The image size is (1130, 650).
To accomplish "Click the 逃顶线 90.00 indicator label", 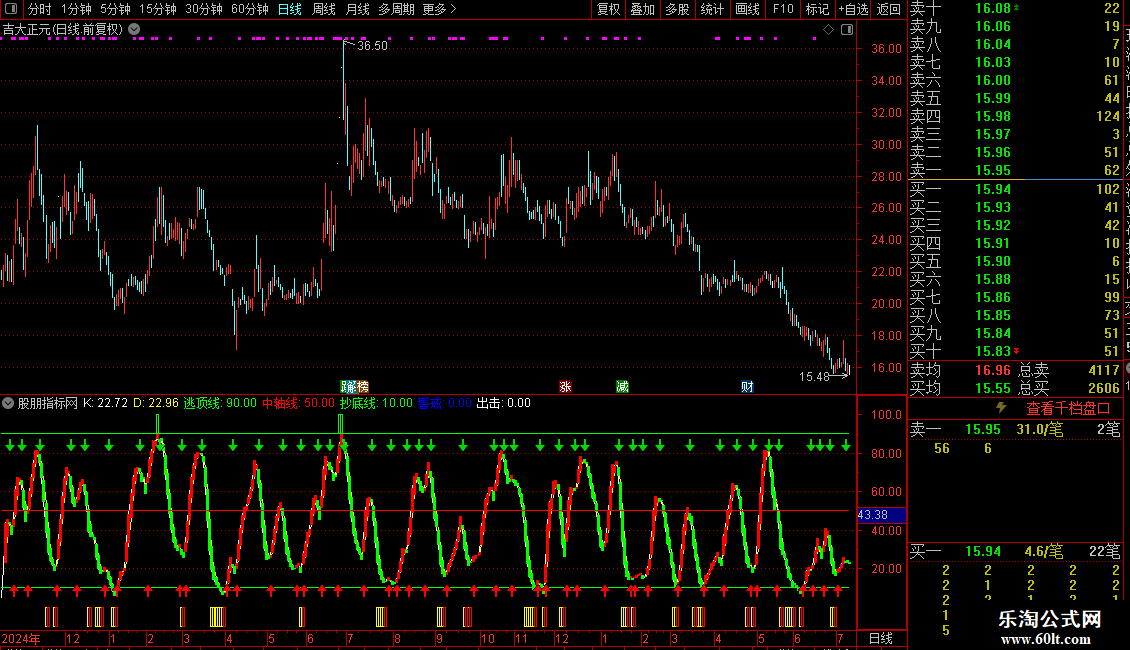I will pyautogui.click(x=220, y=403).
